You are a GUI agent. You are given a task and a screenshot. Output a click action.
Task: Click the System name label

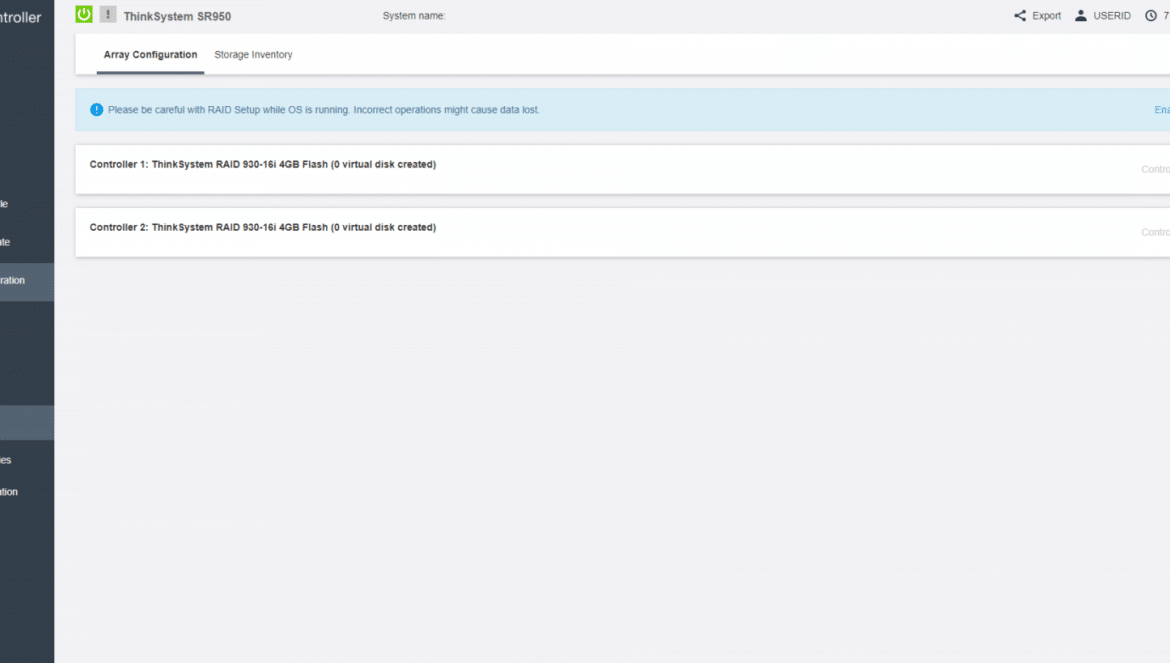pos(414,16)
